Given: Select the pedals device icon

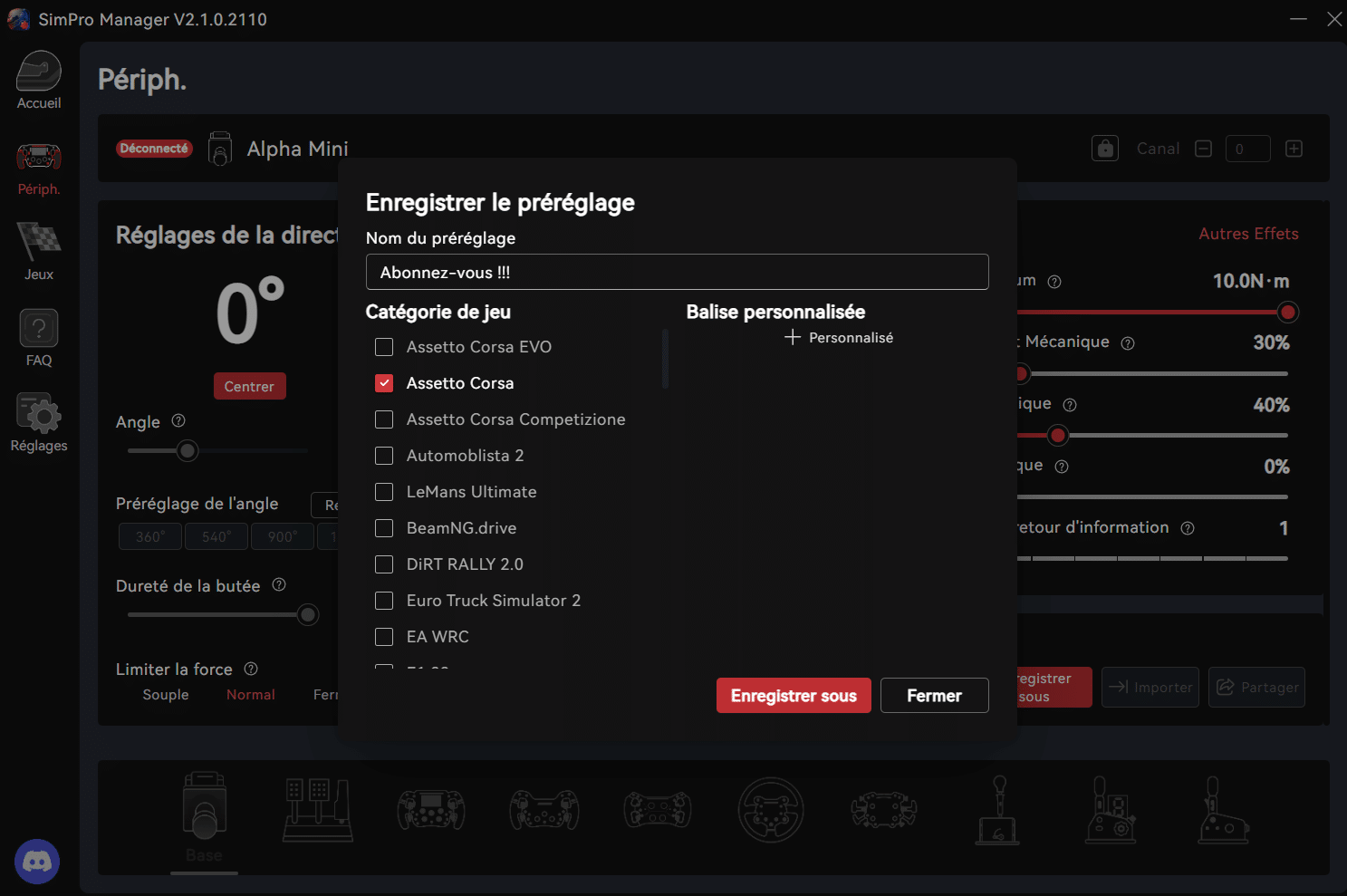Looking at the screenshot, I should 318,809.
